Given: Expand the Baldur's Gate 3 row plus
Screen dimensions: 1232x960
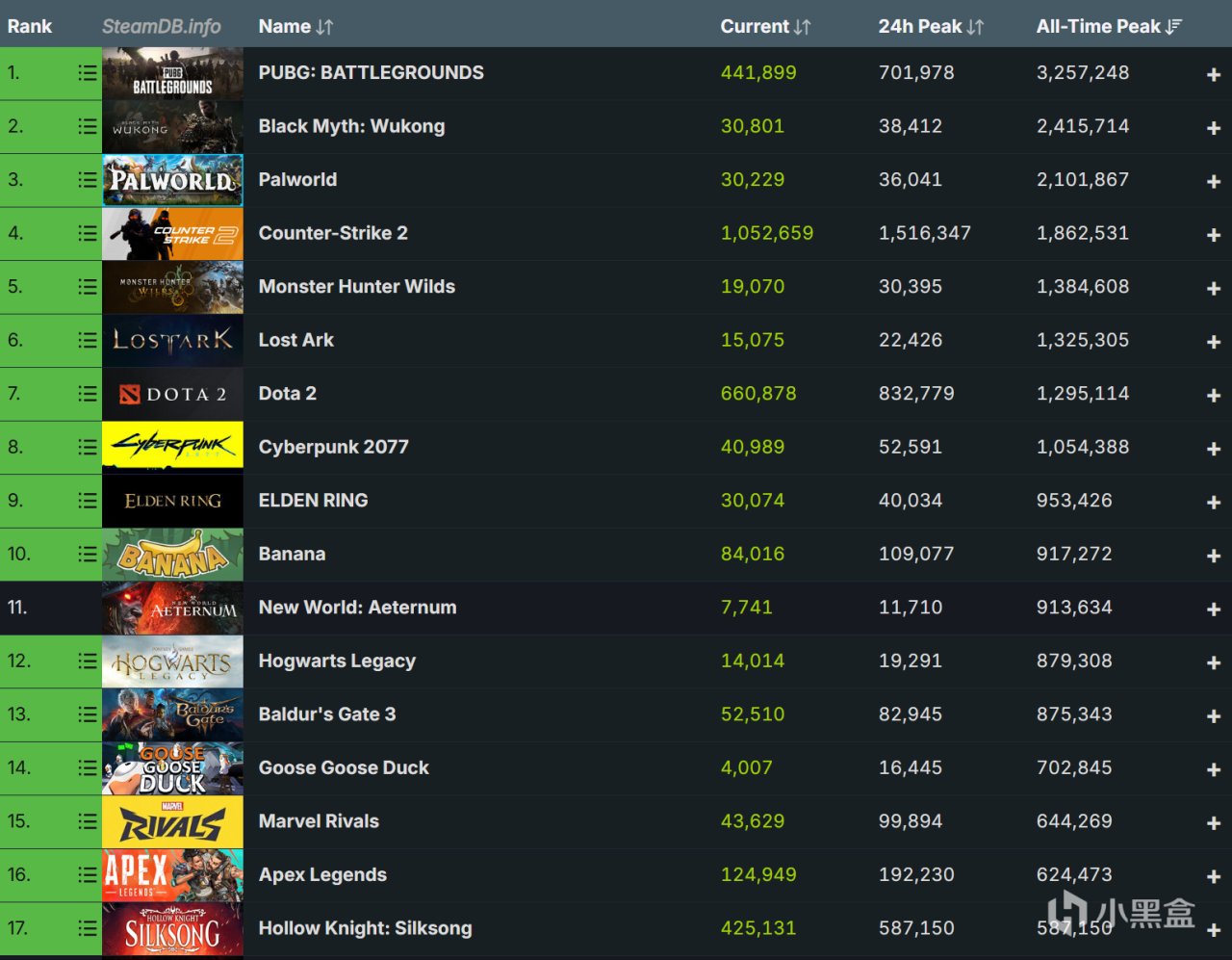Looking at the screenshot, I should pyautogui.click(x=1214, y=716).
